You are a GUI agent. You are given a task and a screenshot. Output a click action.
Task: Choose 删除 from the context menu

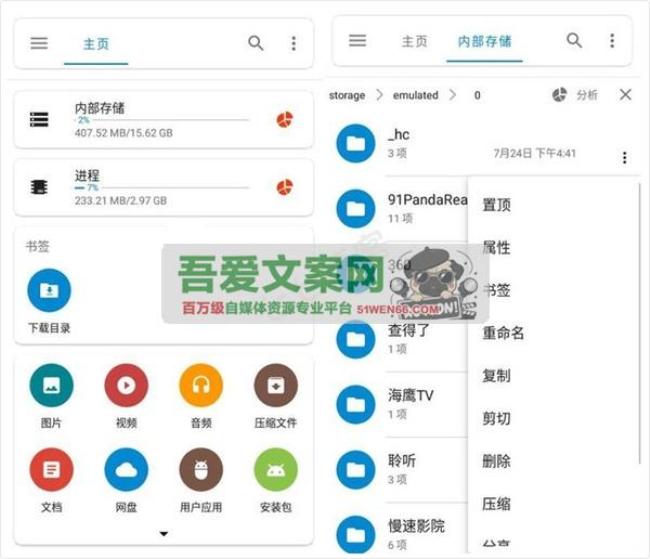coord(496,461)
